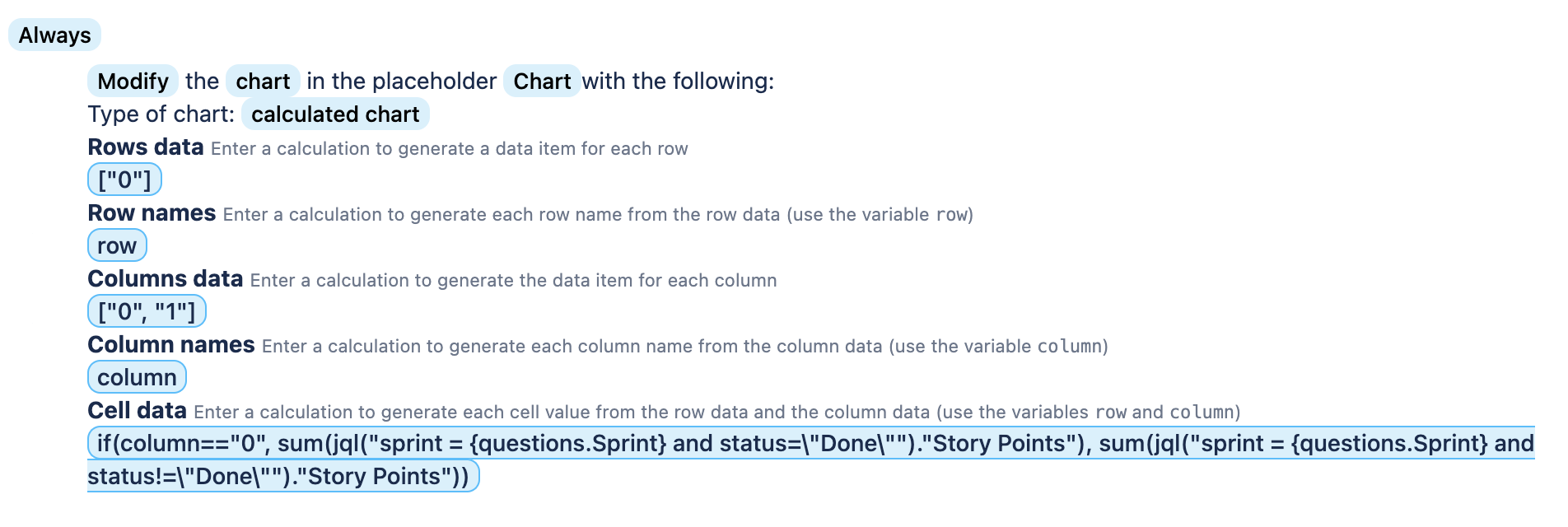Open the "Always" condition selector

click(x=53, y=35)
